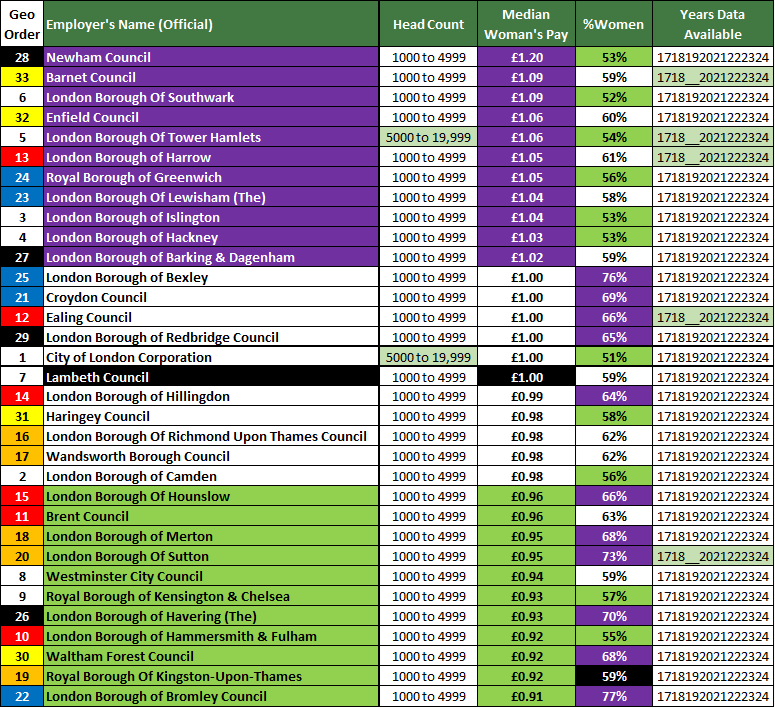
Task: Click the Geo Order 1 cell
Action: pyautogui.click(x=21, y=357)
